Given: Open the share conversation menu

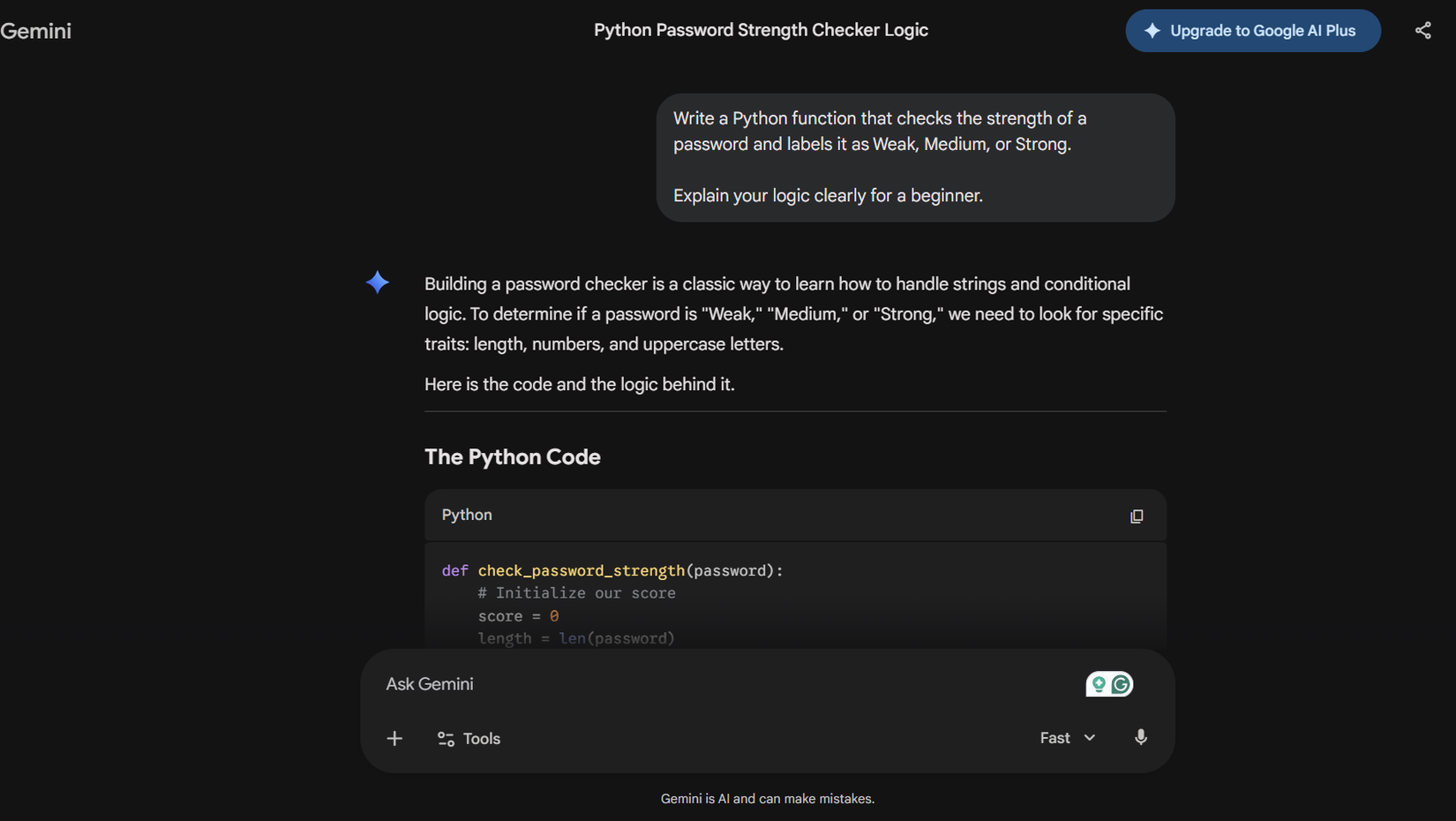Looking at the screenshot, I should pos(1423,29).
